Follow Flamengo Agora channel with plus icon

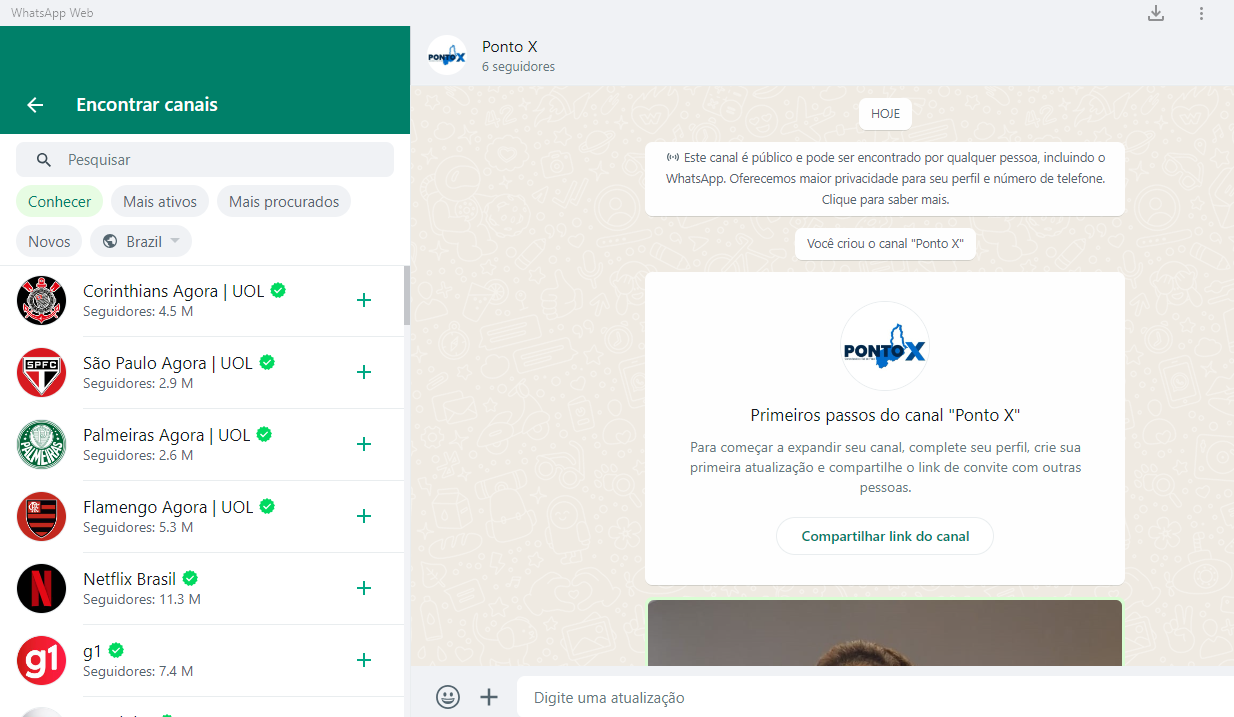(364, 516)
